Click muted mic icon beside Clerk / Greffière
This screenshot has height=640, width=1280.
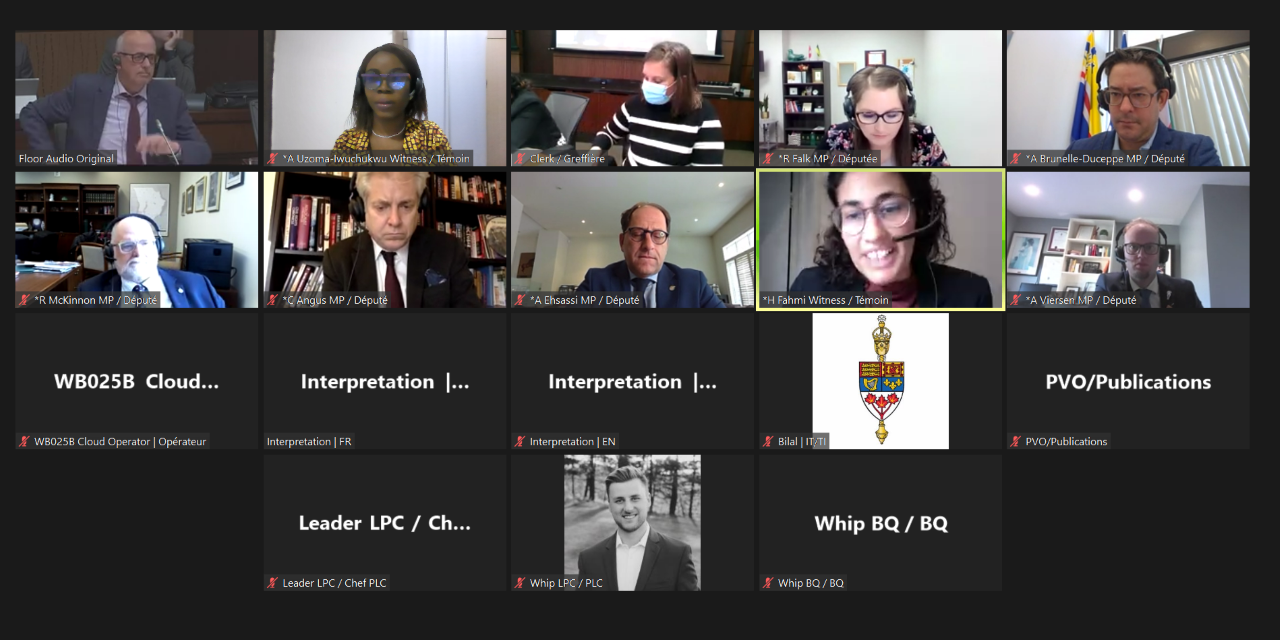pos(520,159)
